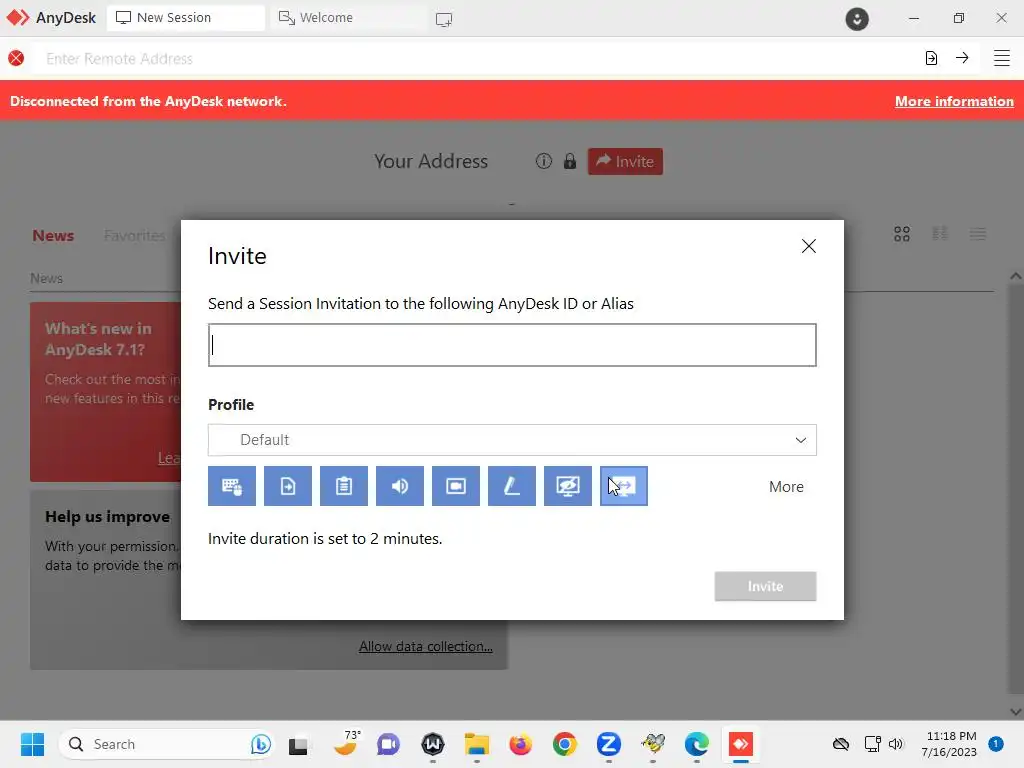Toggle session recording permission button
The width and height of the screenshot is (1024, 768).
[x=456, y=486]
